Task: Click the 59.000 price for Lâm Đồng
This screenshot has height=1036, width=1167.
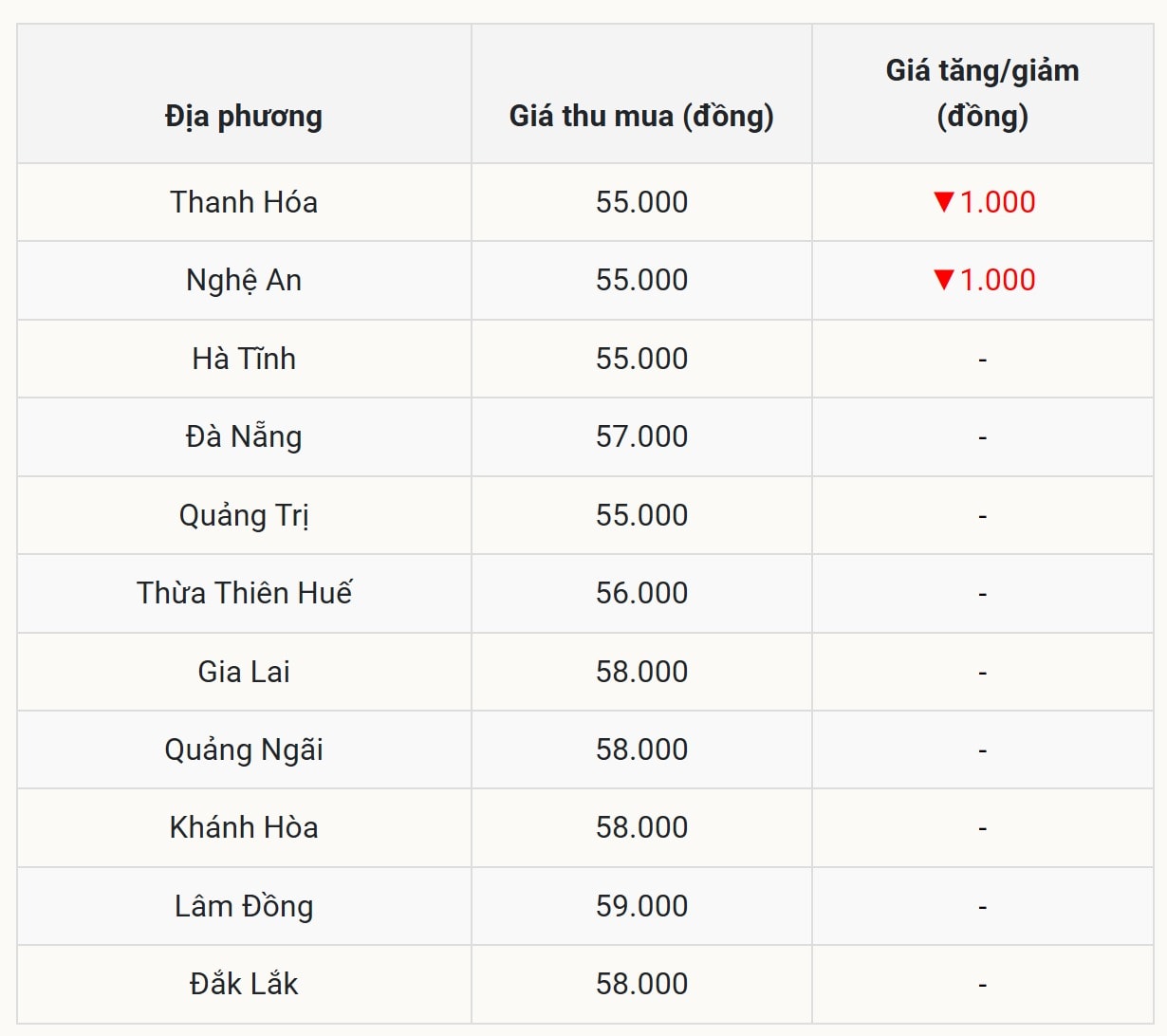Action: pos(641,906)
